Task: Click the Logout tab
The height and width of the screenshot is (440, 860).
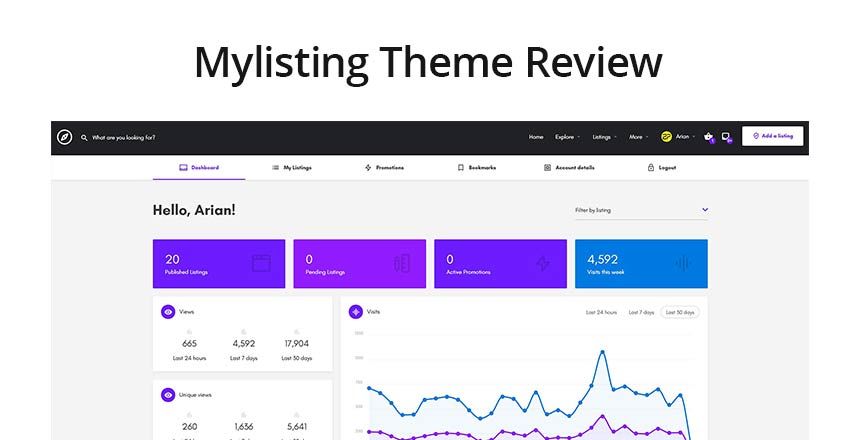Action: click(x=662, y=167)
